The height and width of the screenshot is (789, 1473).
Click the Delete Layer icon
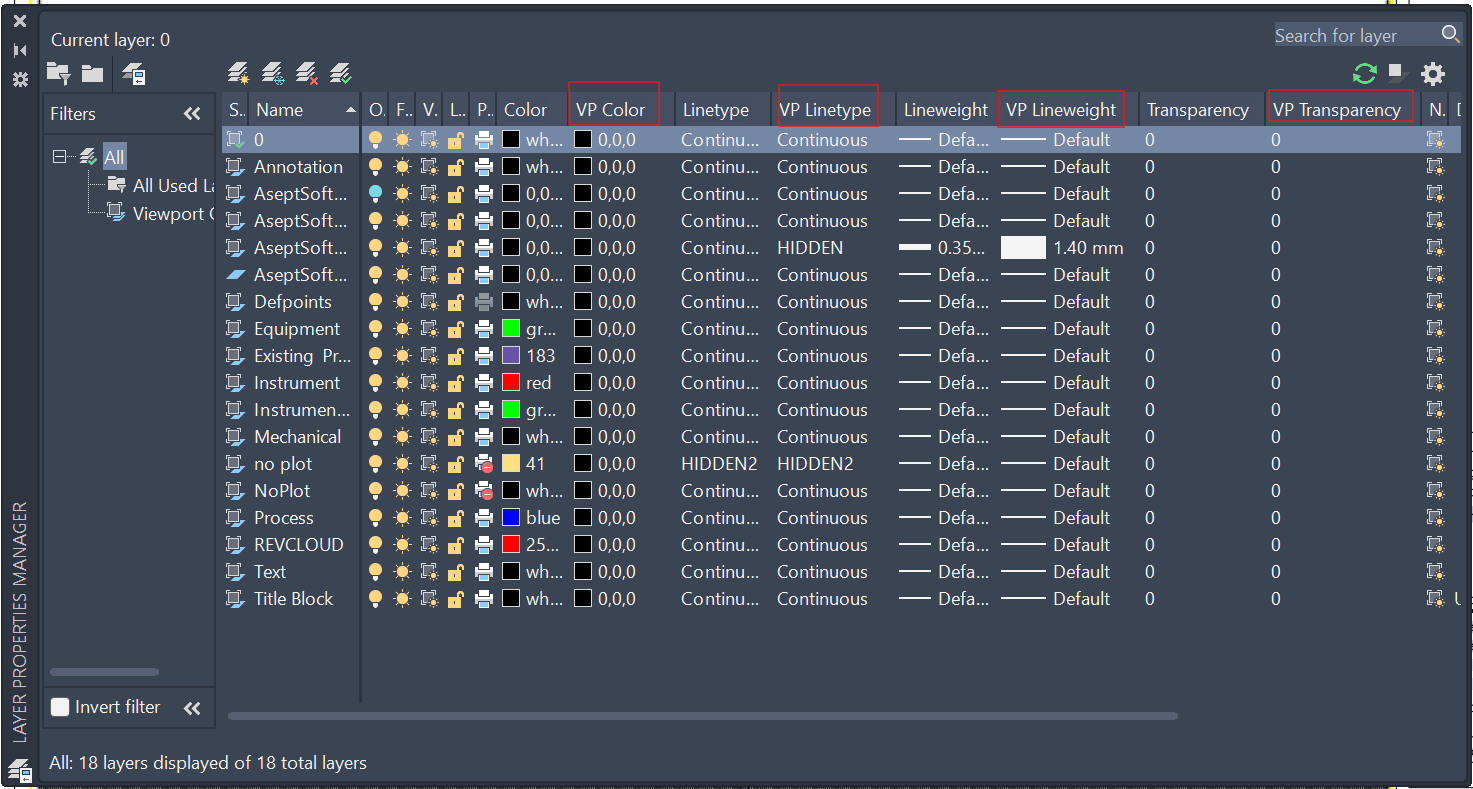tap(307, 73)
